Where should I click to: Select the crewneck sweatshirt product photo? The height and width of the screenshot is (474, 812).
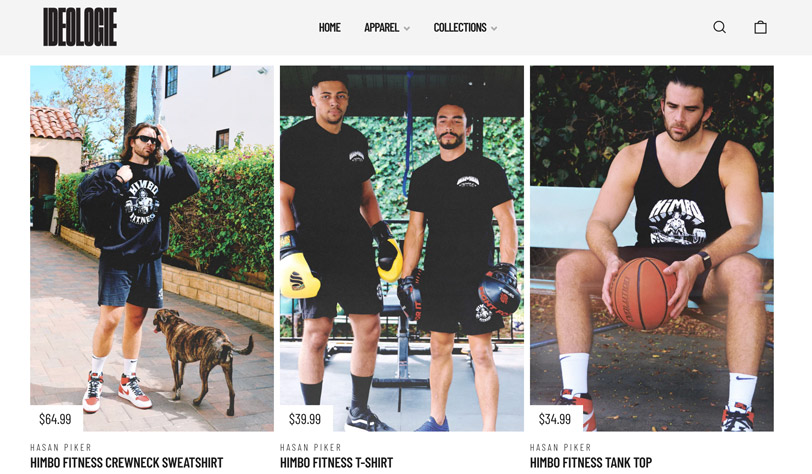pyautogui.click(x=152, y=248)
